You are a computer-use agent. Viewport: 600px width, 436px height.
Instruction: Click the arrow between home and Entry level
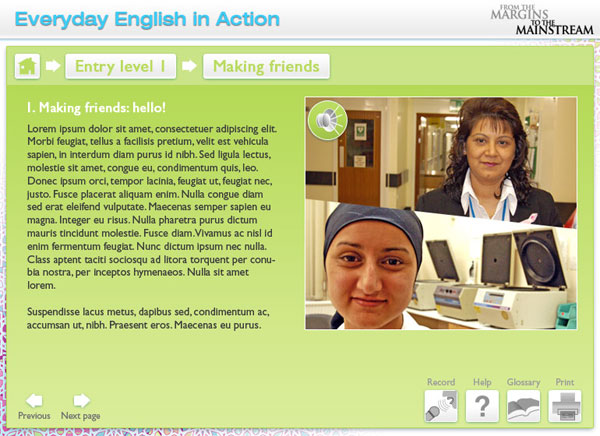click(53, 66)
